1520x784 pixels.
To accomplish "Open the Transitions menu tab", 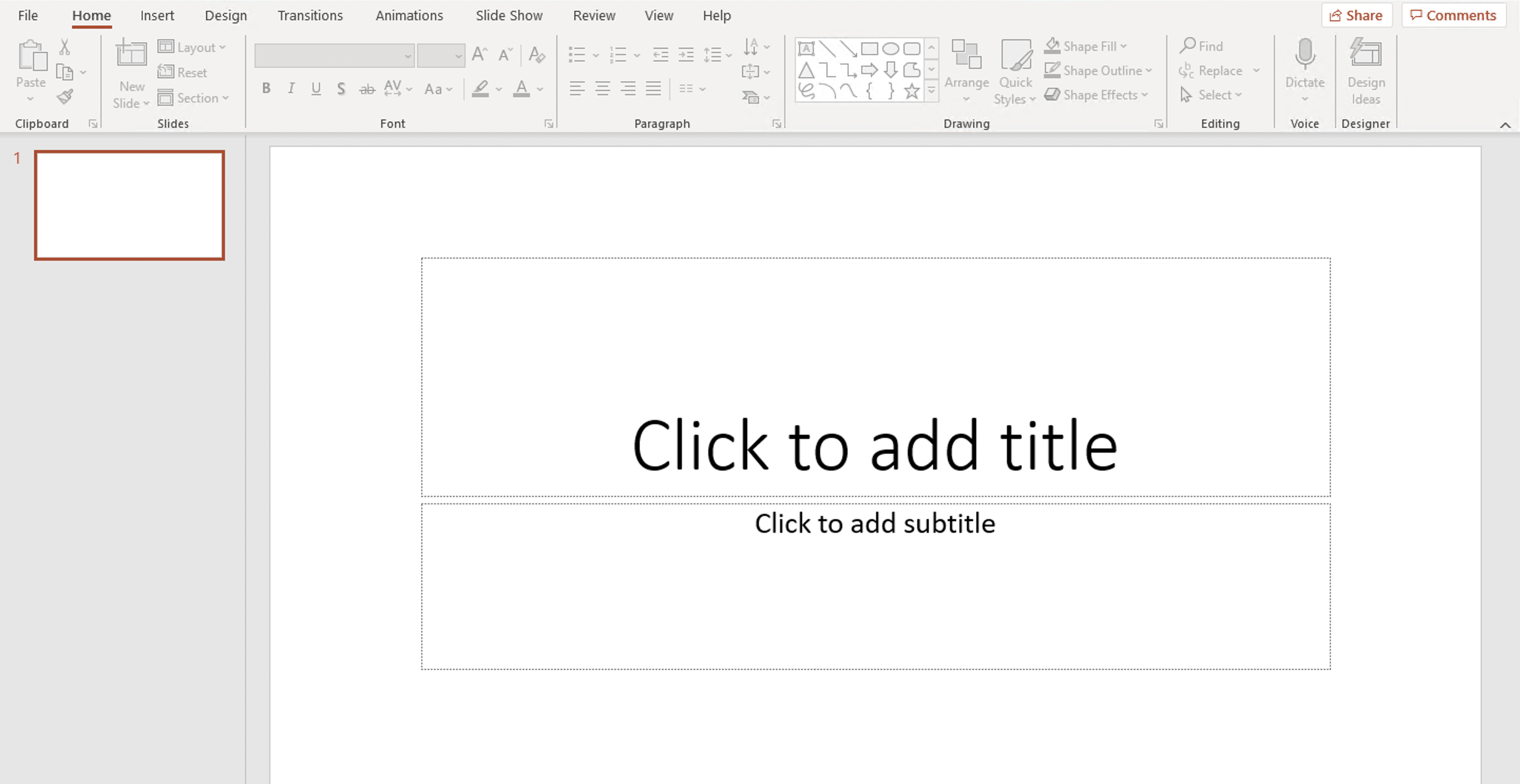I will click(x=310, y=15).
